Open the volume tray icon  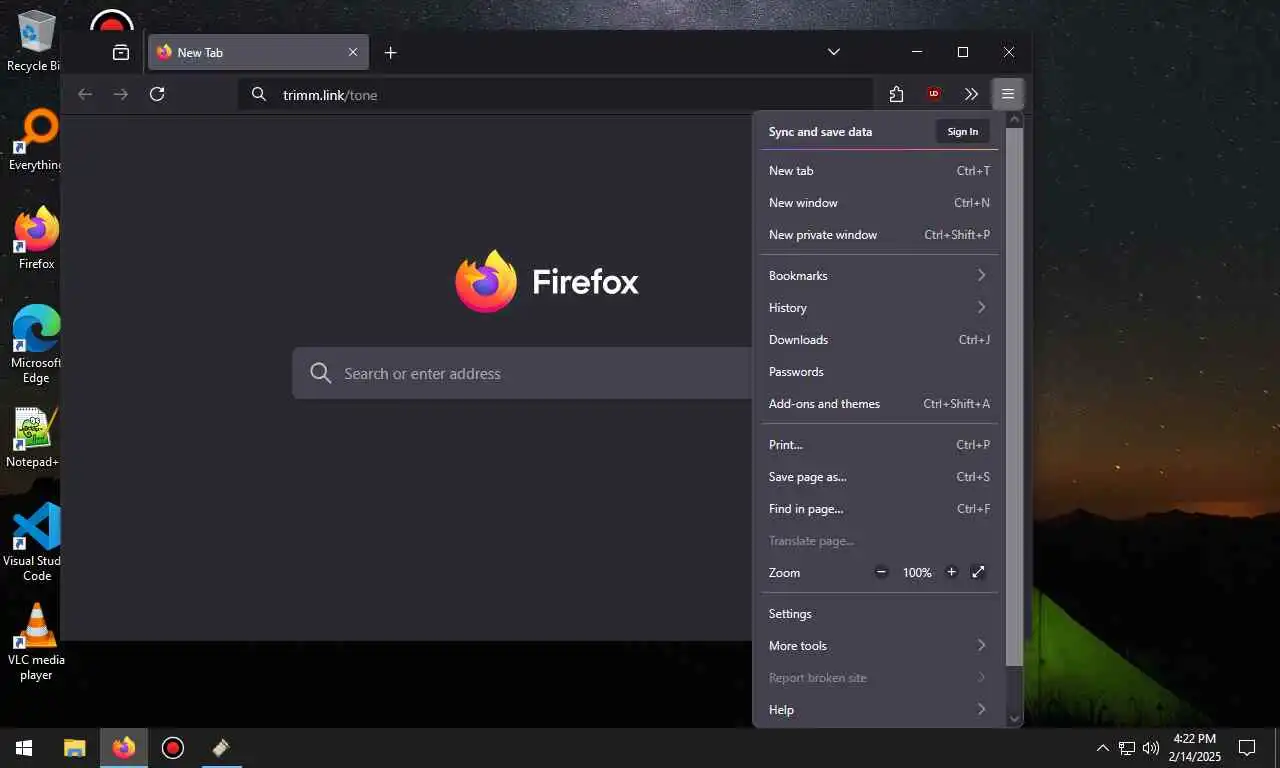1151,748
